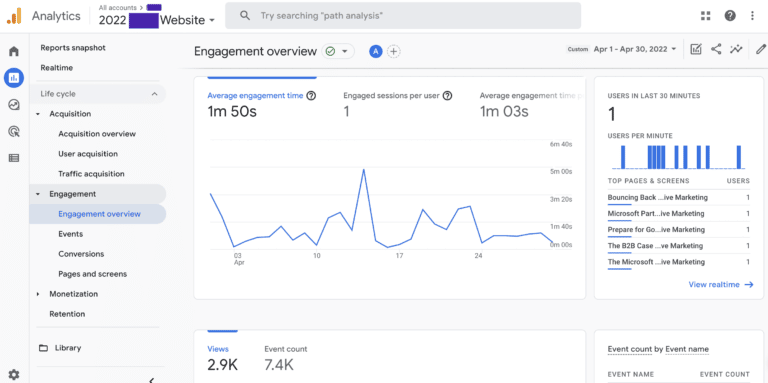Click the Google Analytics logo
Screen dimensions: 768x383
click(x=14, y=16)
